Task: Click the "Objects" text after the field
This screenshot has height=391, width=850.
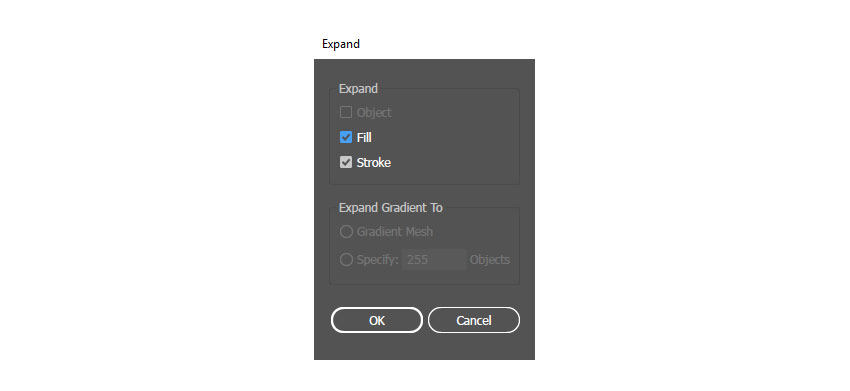Action: coord(490,260)
